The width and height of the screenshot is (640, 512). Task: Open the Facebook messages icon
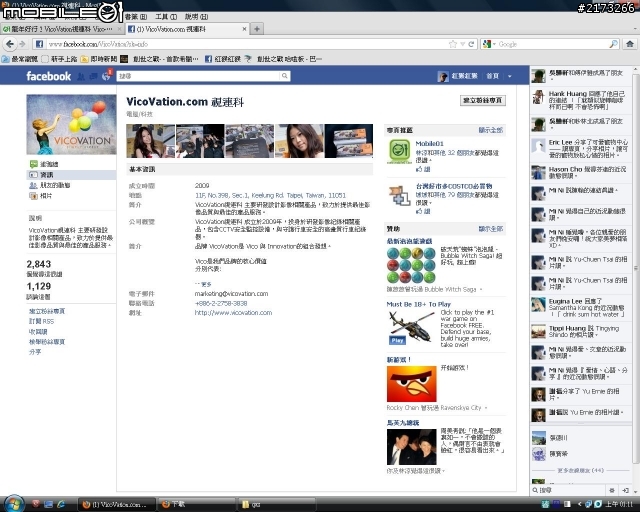point(93,76)
